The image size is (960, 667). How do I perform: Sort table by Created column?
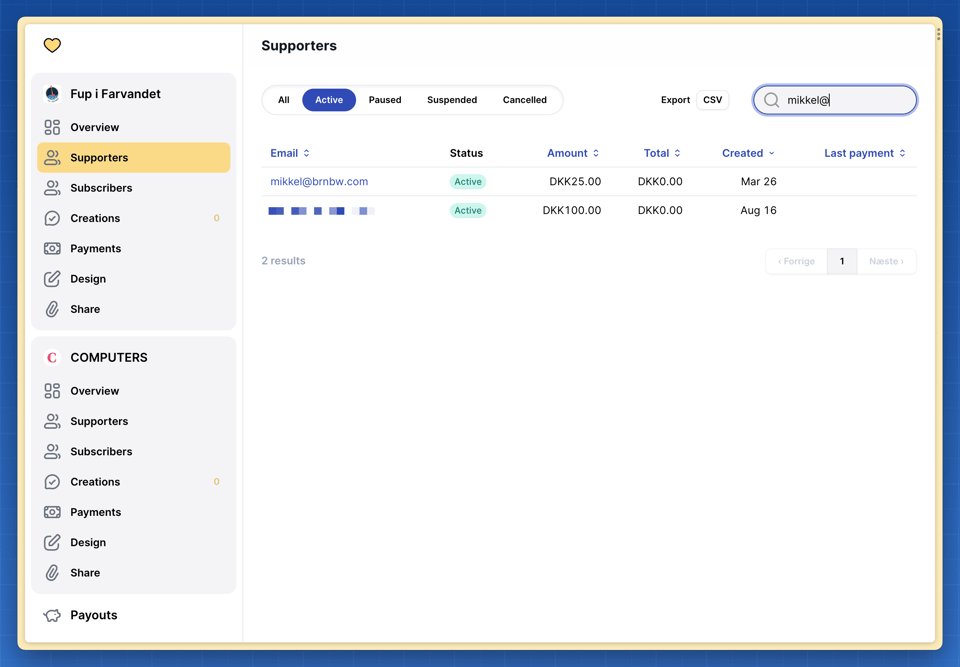pyautogui.click(x=748, y=153)
